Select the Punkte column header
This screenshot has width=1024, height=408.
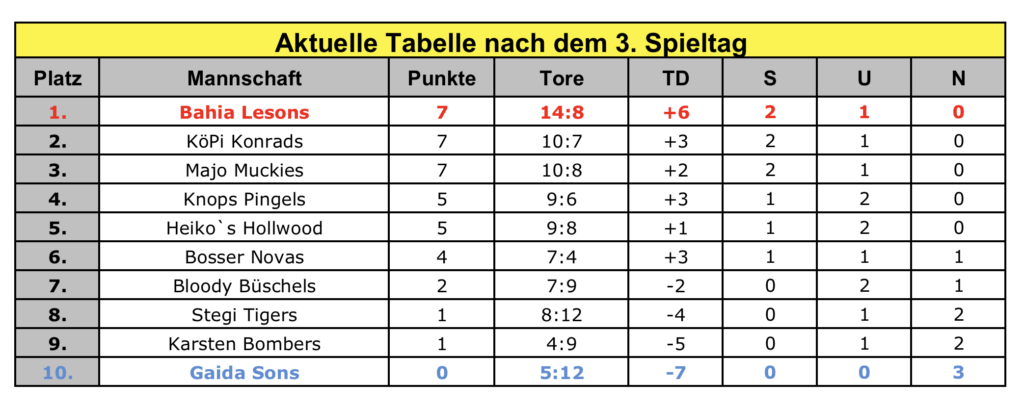click(x=441, y=78)
